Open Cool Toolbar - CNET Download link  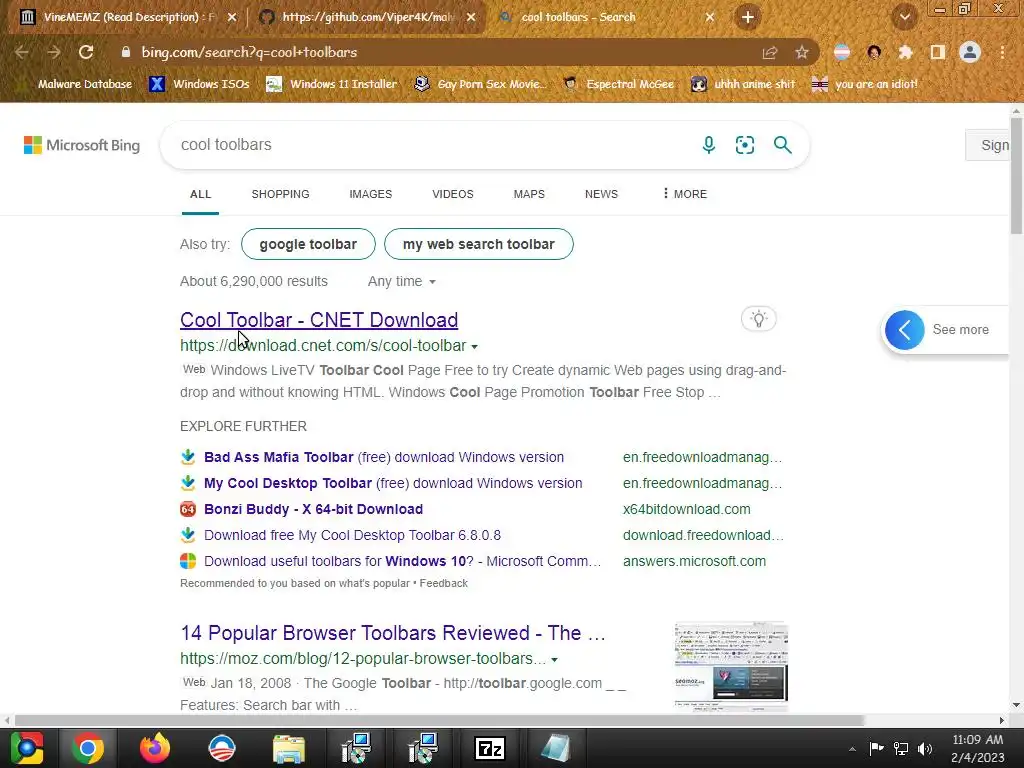tap(319, 320)
